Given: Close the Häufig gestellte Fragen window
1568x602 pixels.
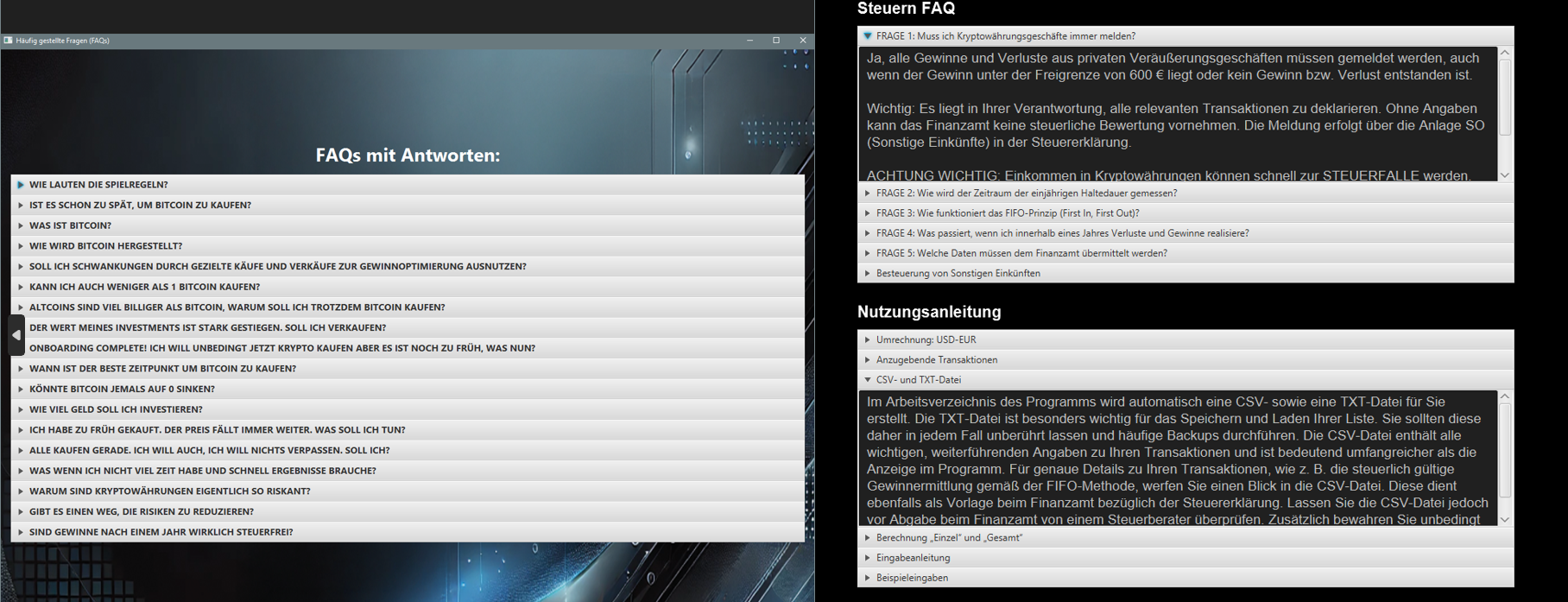Looking at the screenshot, I should (x=802, y=41).
